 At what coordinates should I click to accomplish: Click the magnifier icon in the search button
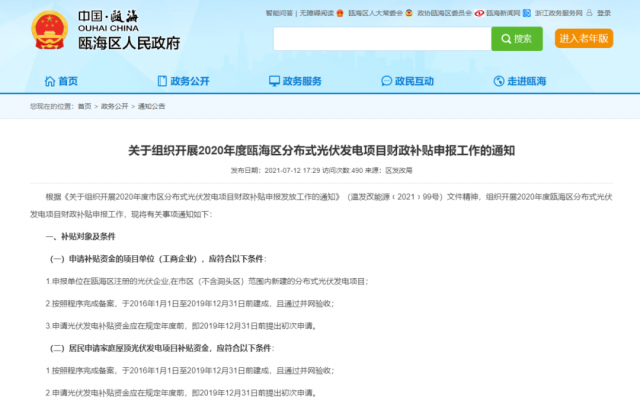[x=505, y=39]
